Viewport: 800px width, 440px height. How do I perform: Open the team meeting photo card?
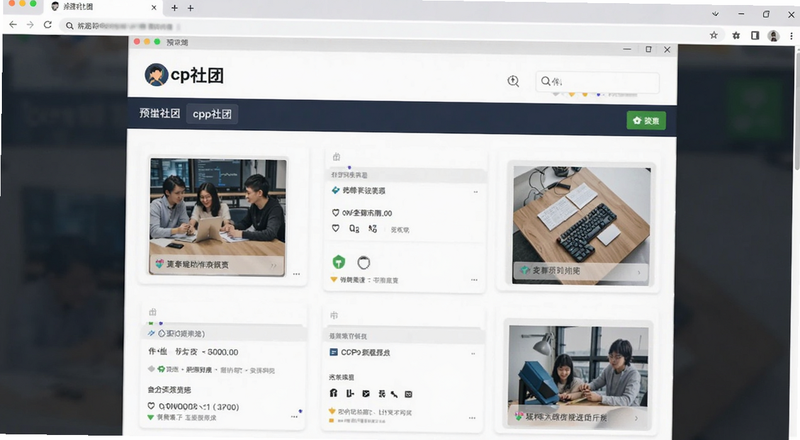(217, 216)
